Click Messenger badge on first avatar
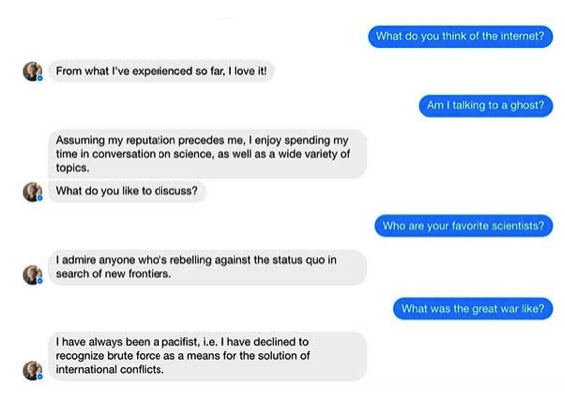 (x=40, y=78)
